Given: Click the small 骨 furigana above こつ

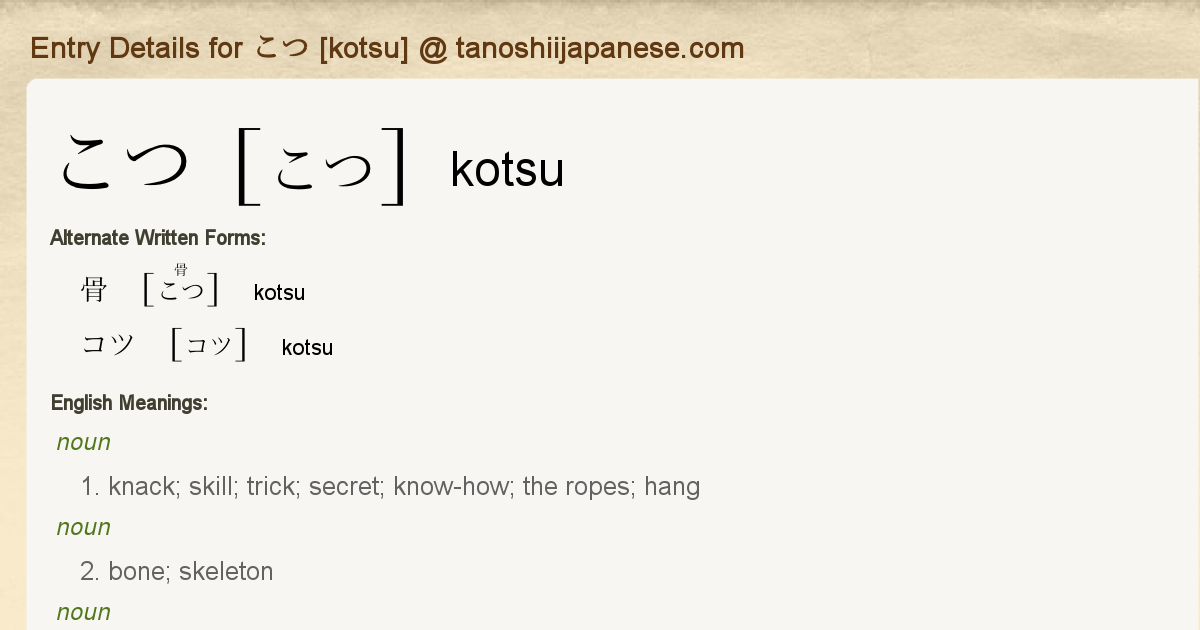Looking at the screenshot, I should 181,270.
